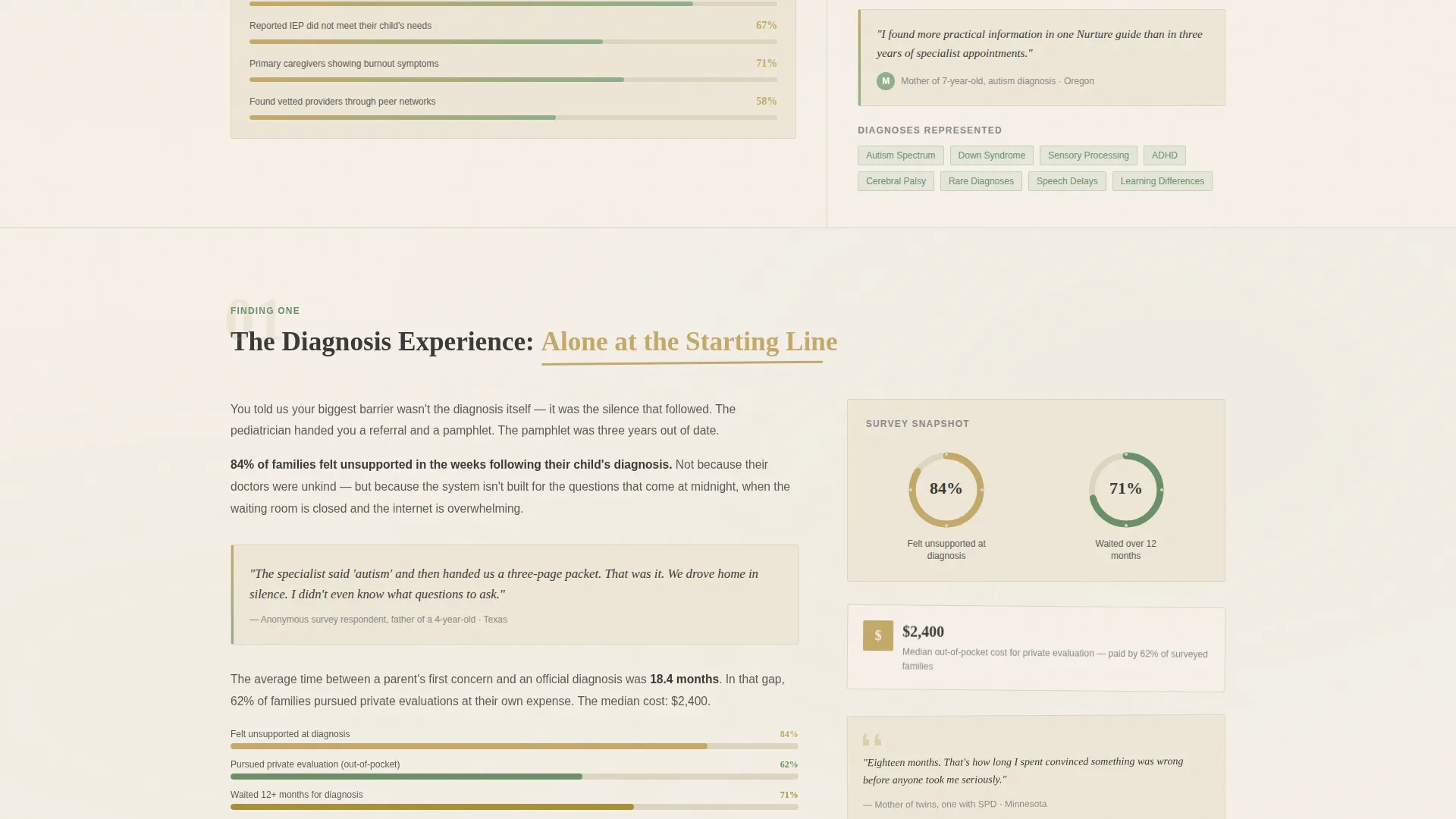Click the Felt unsupported at diagnosis 84% bar

pyautogui.click(x=514, y=746)
